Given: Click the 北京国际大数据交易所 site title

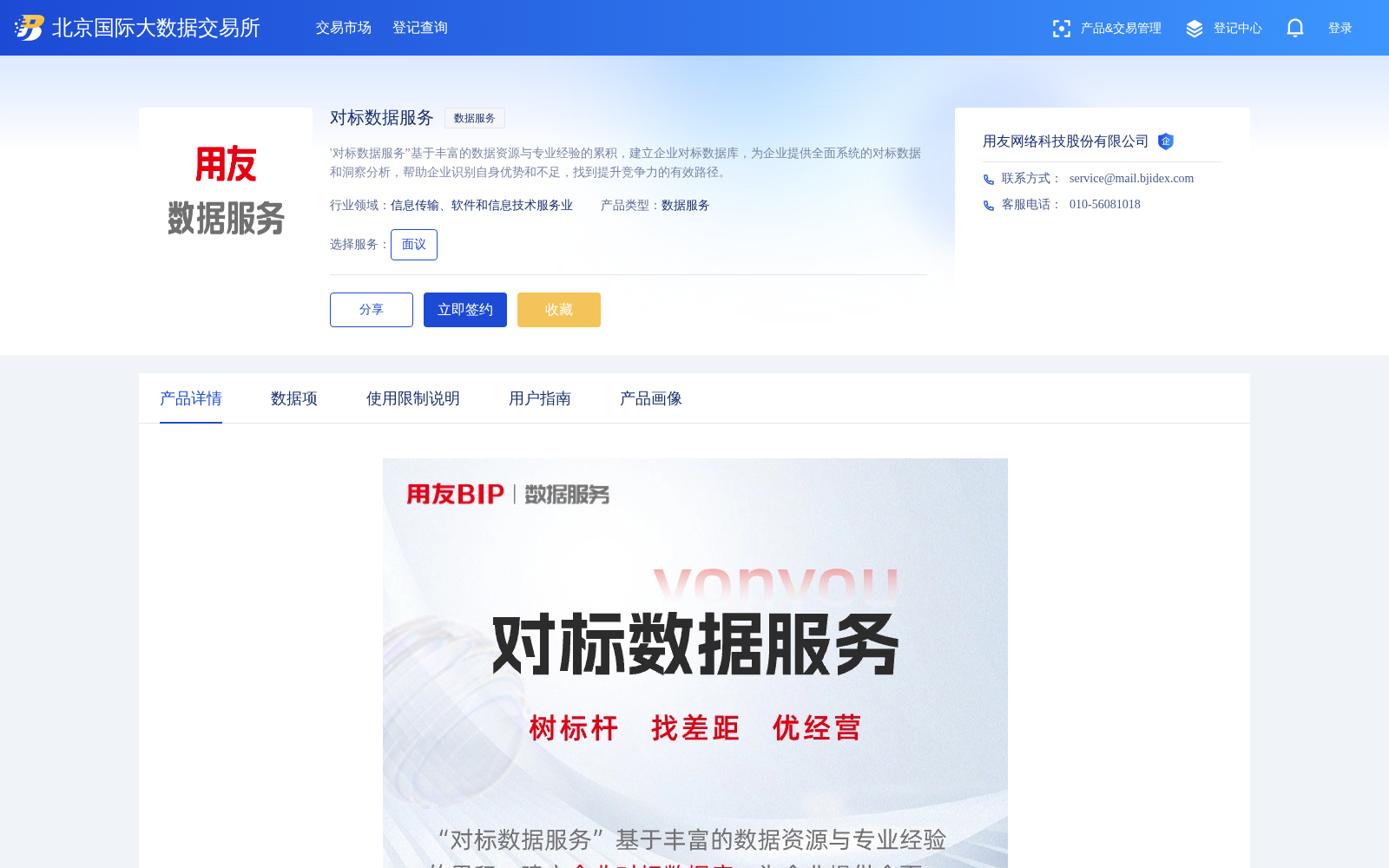Looking at the screenshot, I should pyautogui.click(x=156, y=28).
